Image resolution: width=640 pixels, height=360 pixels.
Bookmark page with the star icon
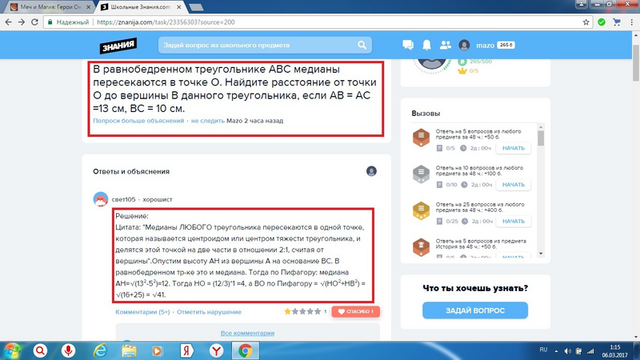586,22
